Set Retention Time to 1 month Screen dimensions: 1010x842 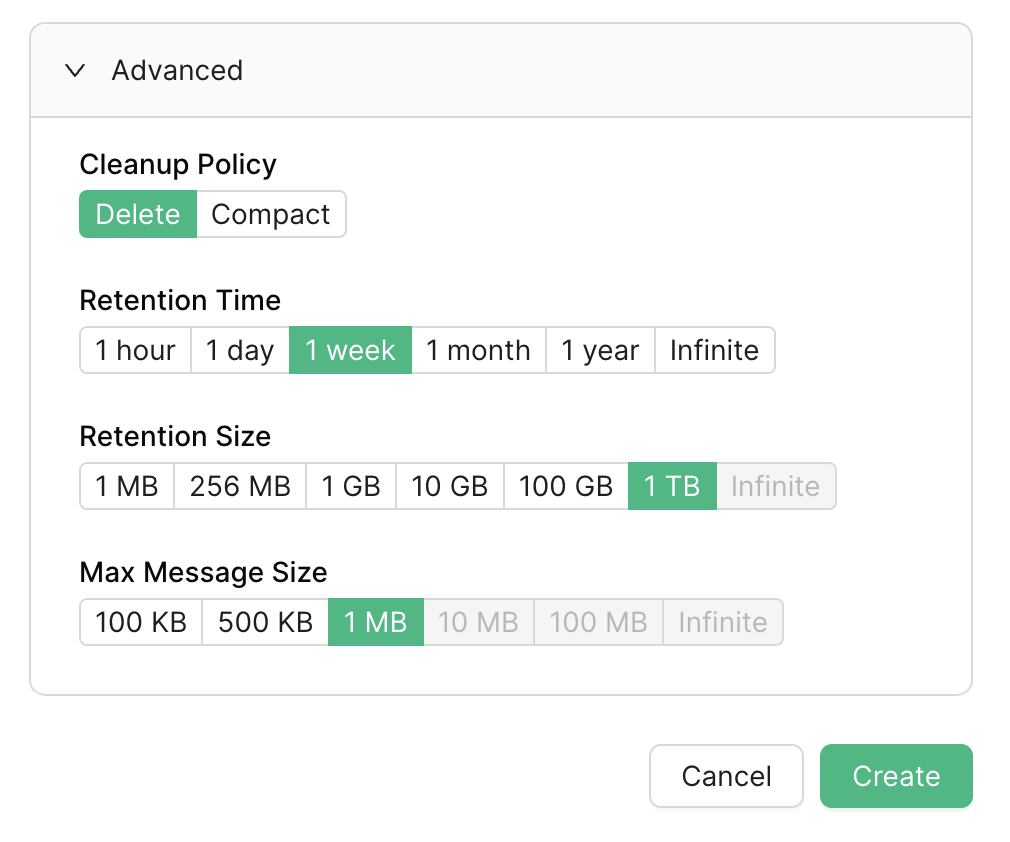pos(478,350)
